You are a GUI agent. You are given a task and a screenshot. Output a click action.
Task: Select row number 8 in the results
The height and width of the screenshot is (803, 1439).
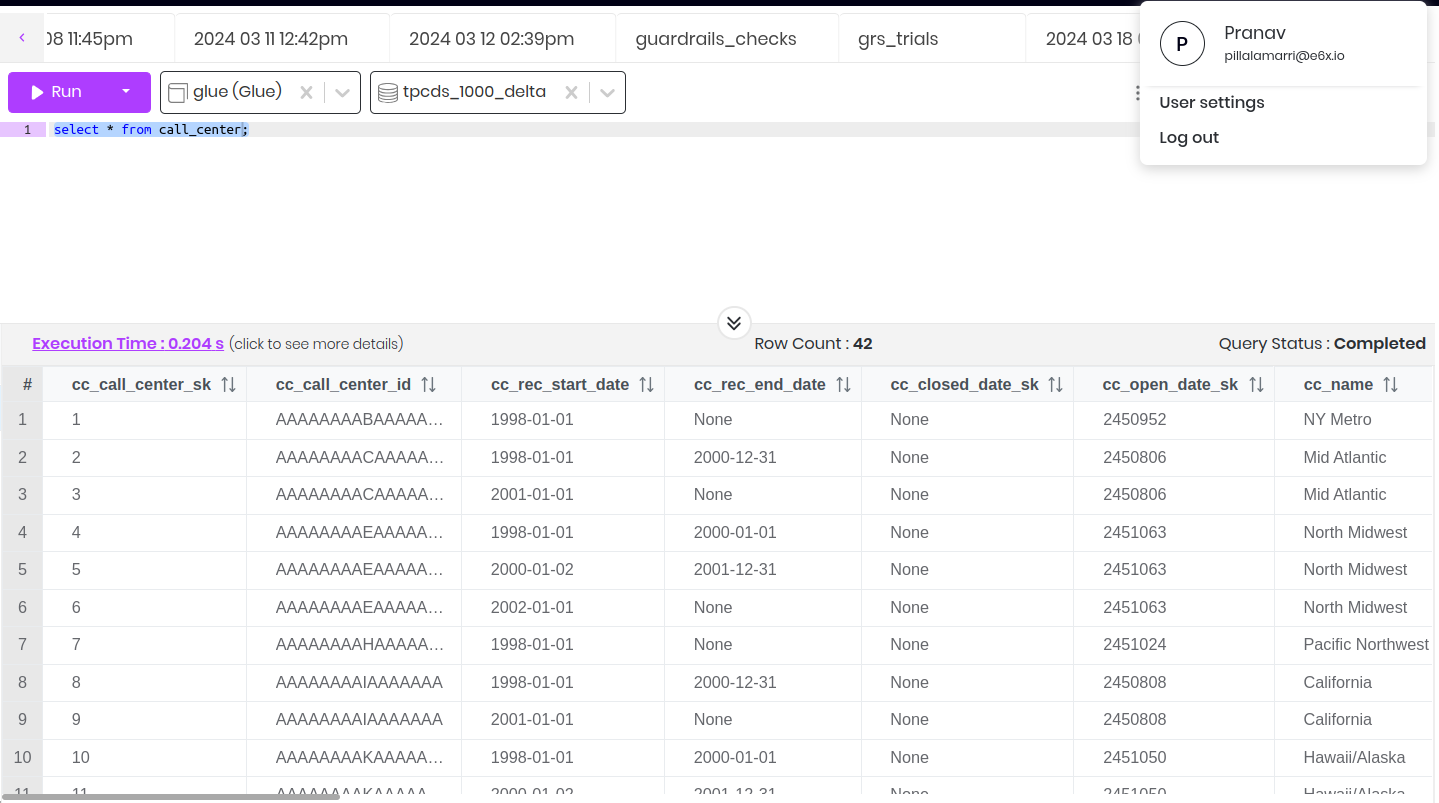tap(22, 683)
